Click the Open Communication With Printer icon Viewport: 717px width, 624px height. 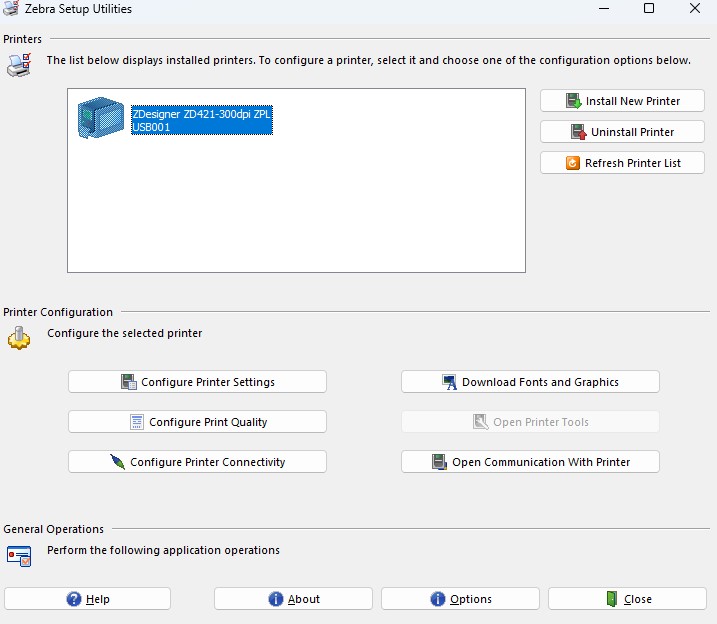tap(439, 462)
